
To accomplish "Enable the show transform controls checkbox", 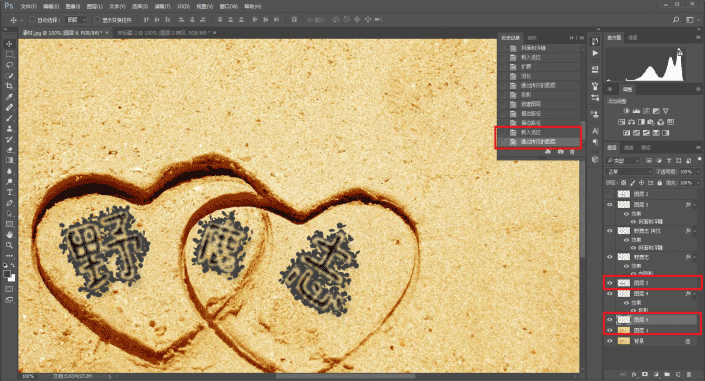I will 97,20.
